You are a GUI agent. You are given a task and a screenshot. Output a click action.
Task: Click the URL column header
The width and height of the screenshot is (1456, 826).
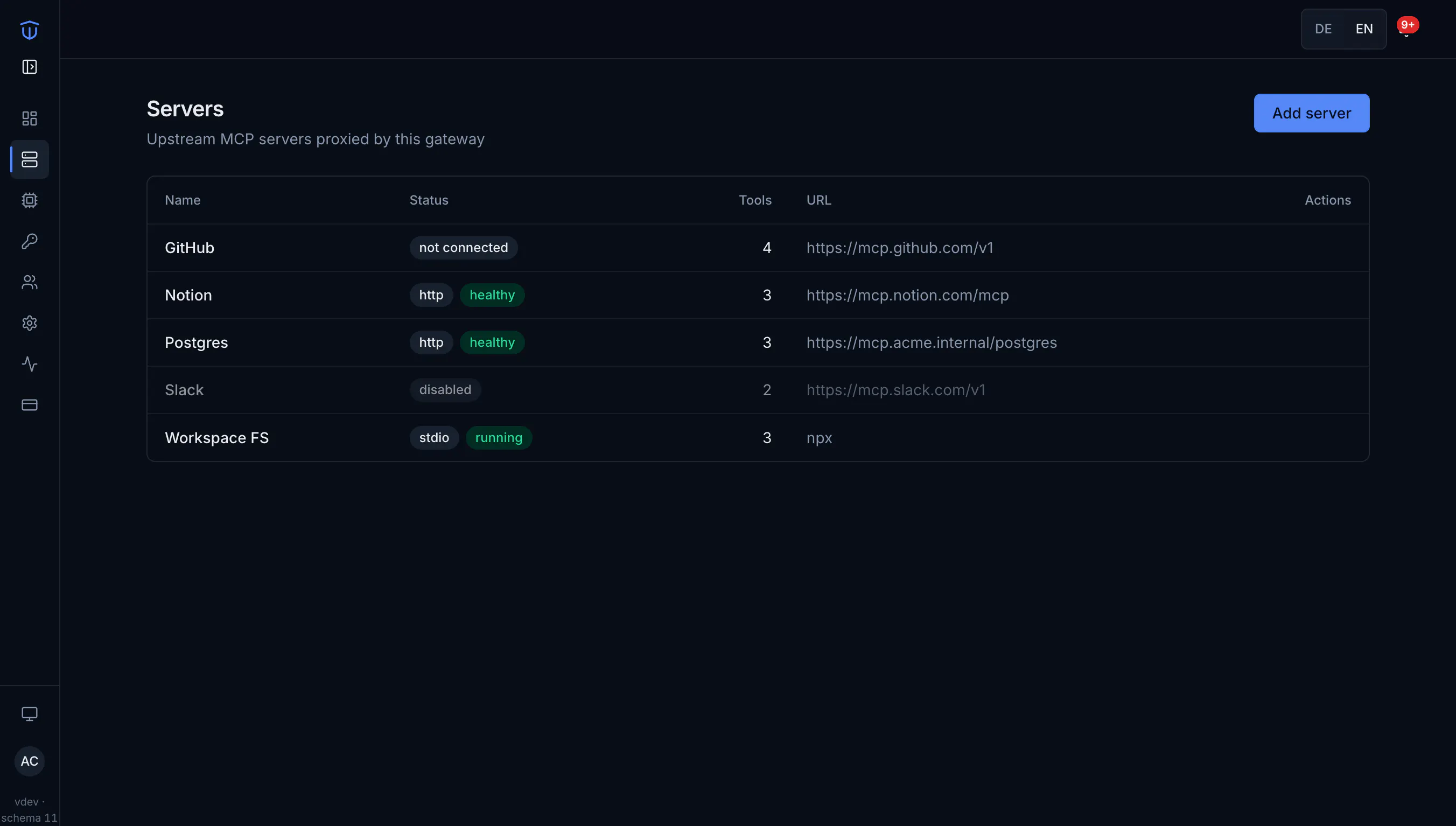click(x=819, y=200)
